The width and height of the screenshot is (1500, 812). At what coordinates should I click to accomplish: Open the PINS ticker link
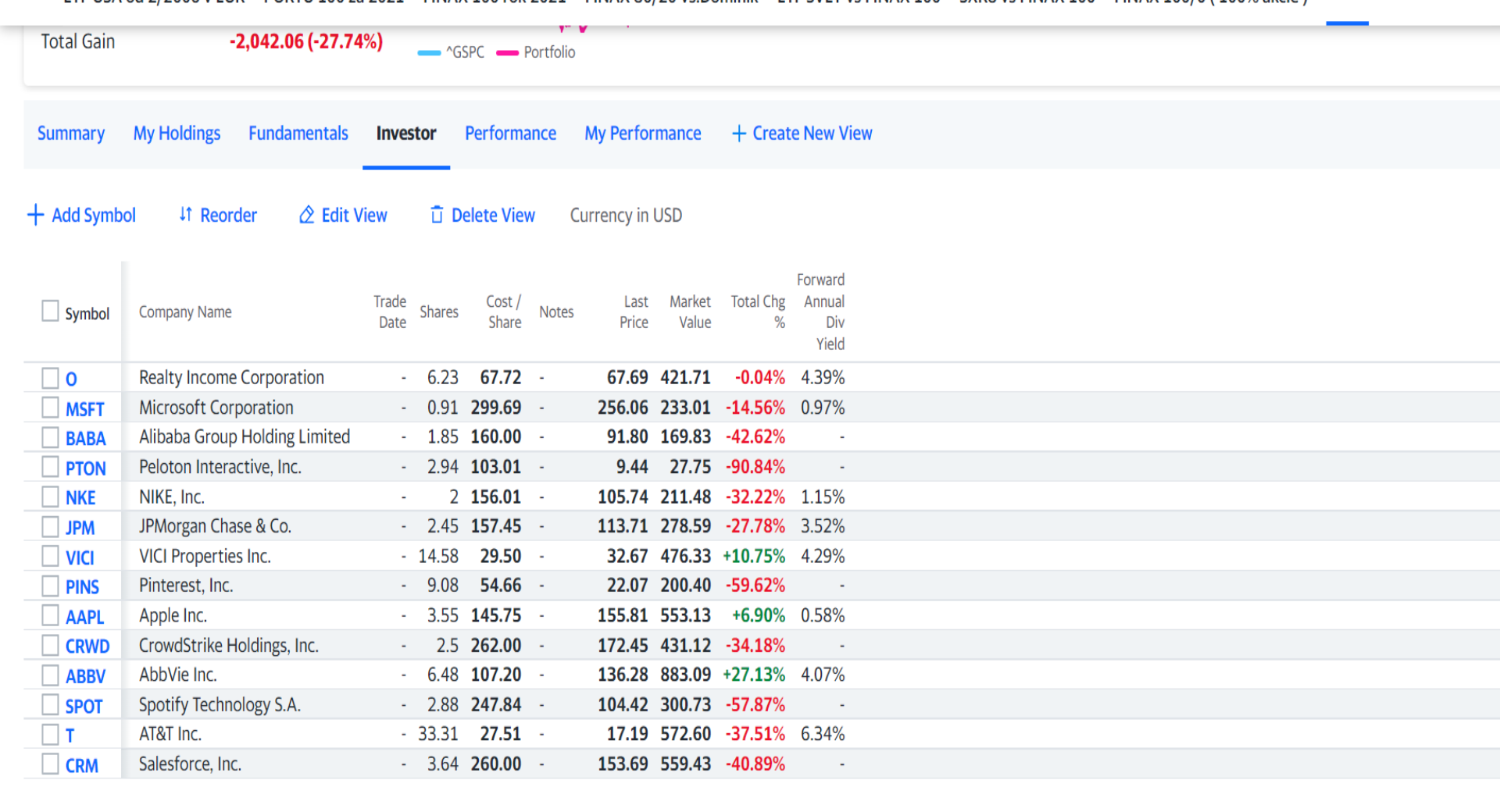coord(82,587)
